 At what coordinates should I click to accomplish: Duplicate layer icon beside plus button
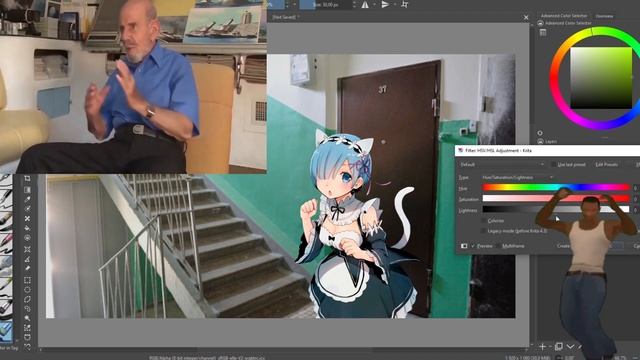(x=558, y=347)
